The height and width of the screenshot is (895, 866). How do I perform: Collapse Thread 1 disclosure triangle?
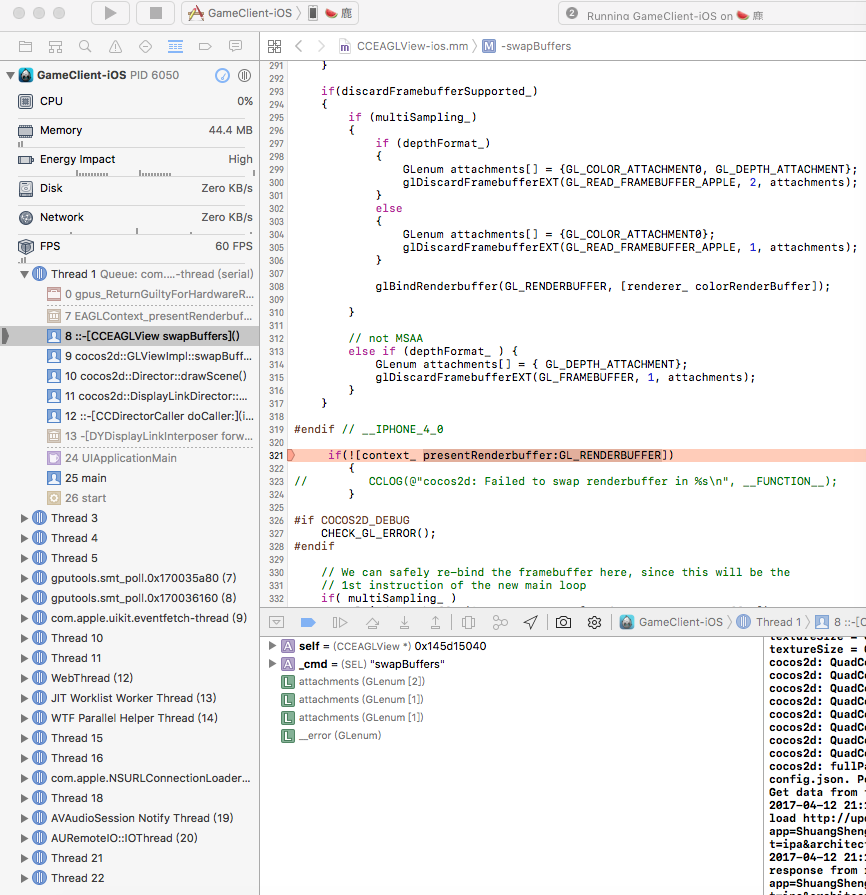click(x=25, y=274)
